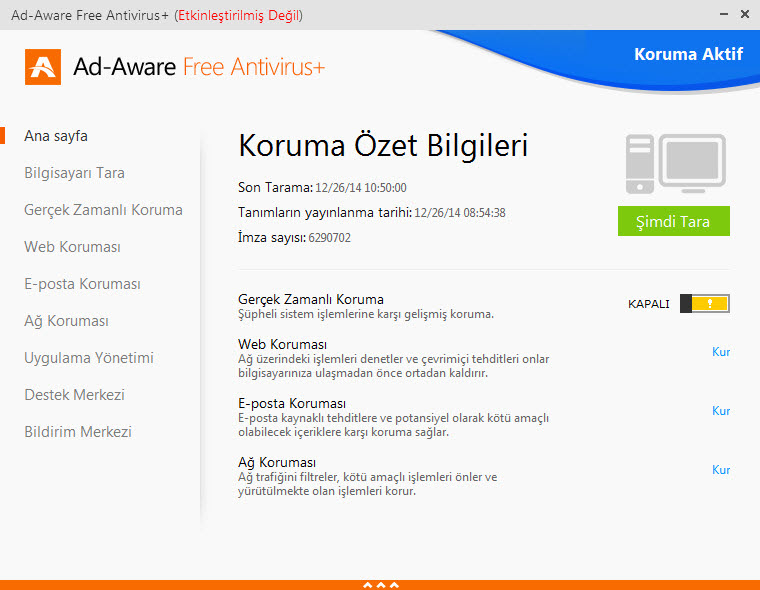Click Kur link for Web Koruması
The image size is (760, 590).
[x=721, y=352]
